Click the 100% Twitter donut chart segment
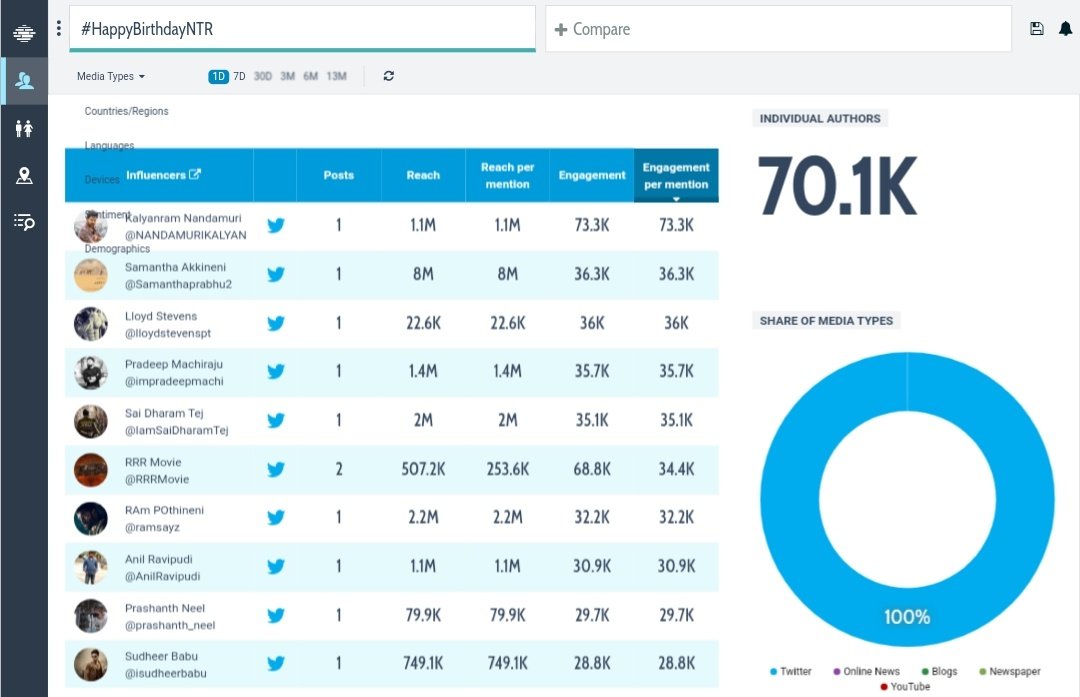1080x697 pixels. click(x=906, y=616)
